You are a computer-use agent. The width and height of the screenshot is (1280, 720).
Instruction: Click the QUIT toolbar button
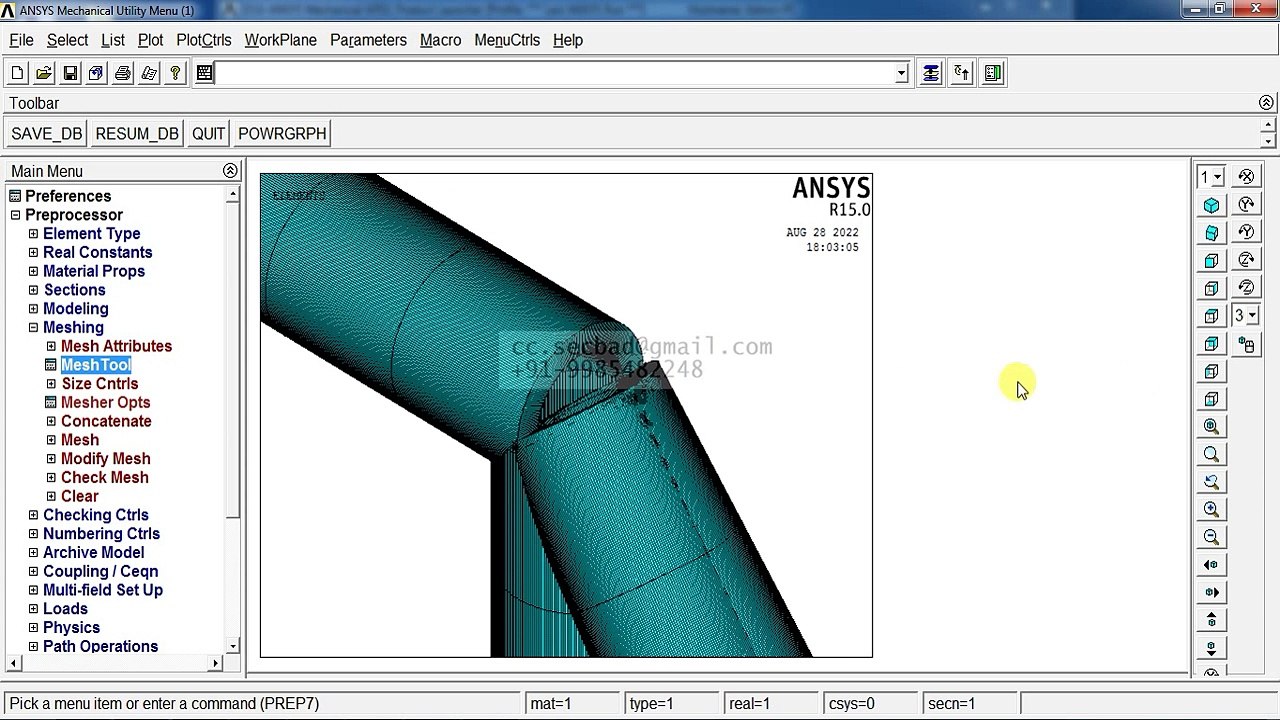point(209,134)
